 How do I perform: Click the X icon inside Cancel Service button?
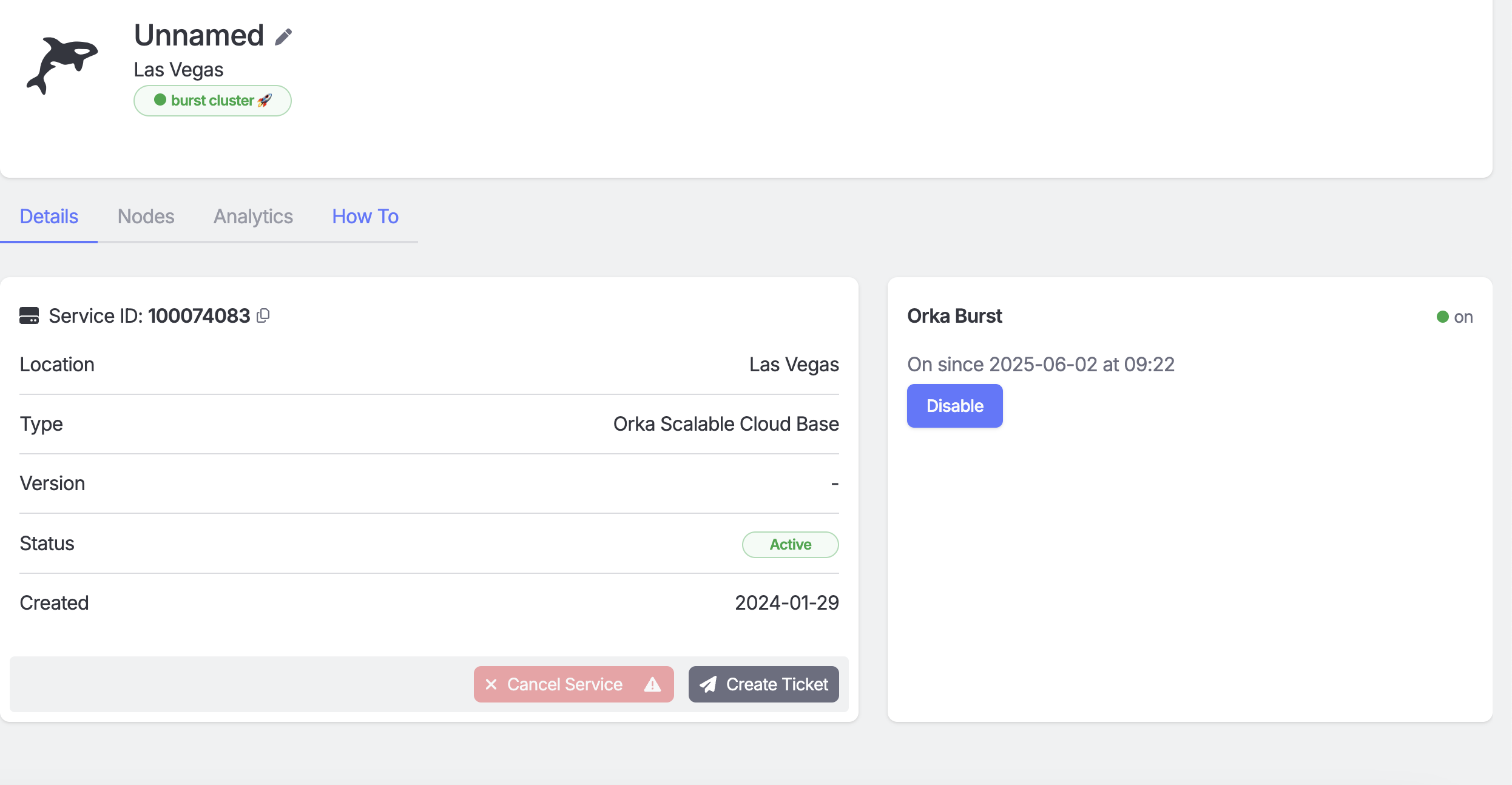pos(491,684)
